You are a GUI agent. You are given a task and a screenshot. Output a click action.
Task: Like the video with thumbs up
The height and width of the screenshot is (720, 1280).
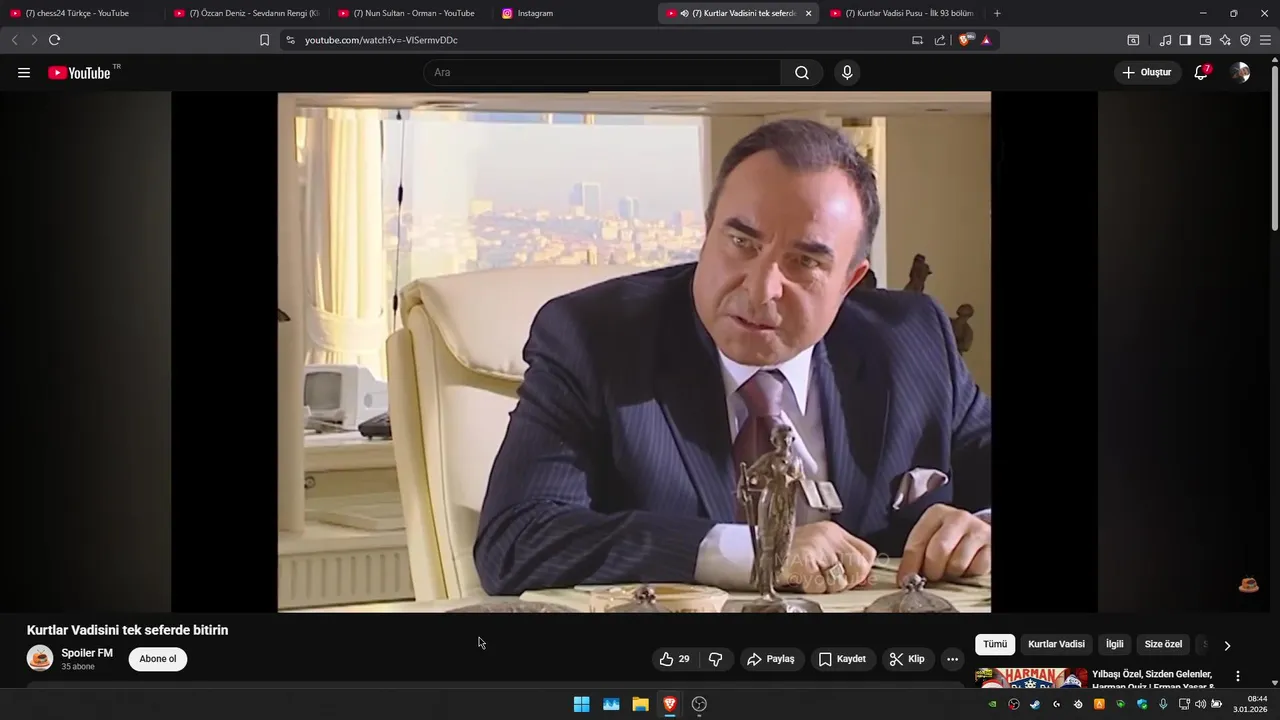(675, 659)
